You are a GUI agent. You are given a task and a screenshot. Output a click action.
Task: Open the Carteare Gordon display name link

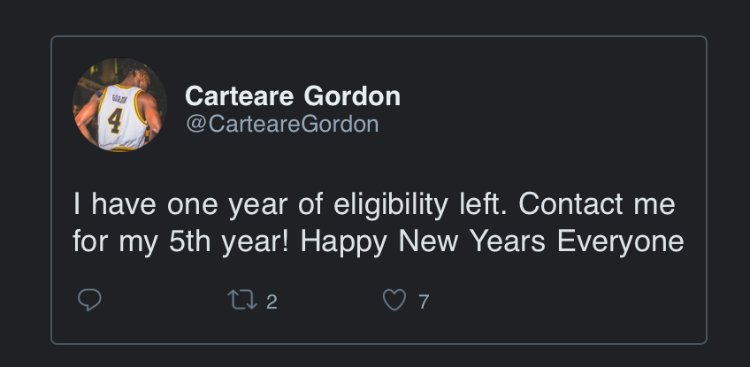292,96
